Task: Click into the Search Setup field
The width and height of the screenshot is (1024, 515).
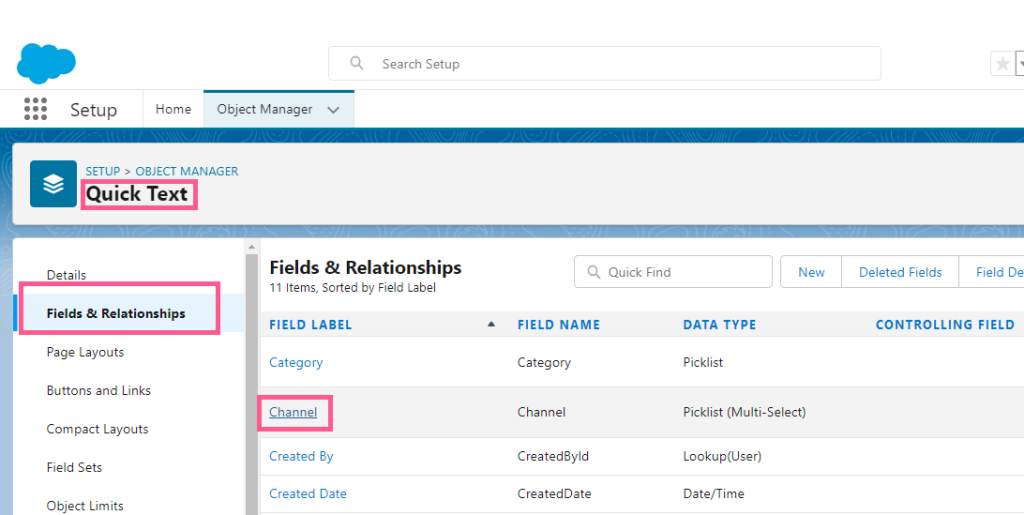Action: click(620, 64)
